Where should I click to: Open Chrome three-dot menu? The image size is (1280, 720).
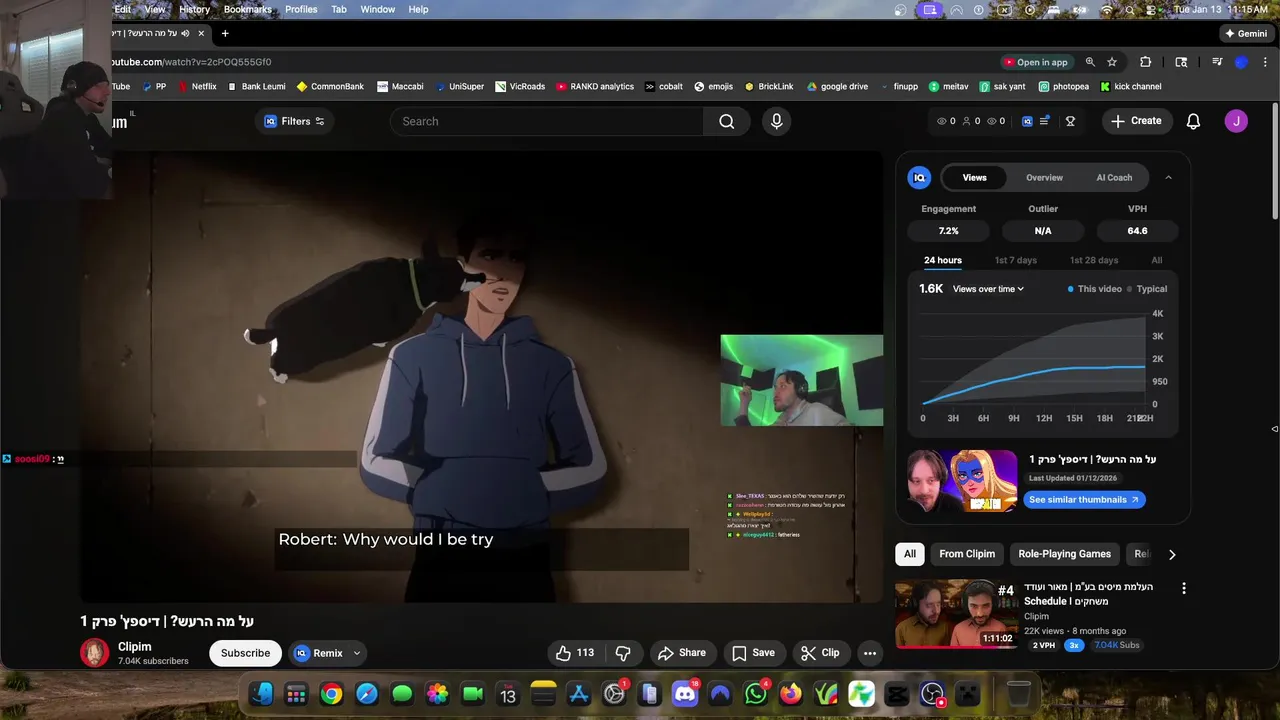pyautogui.click(x=1264, y=62)
